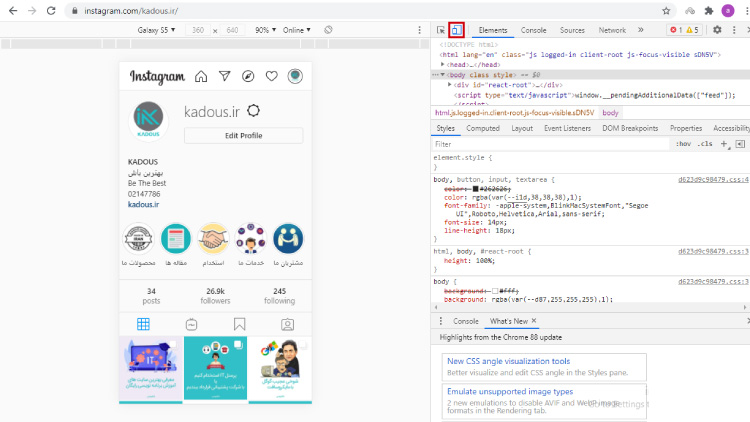Switch to the Computed styles tab

(x=483, y=128)
